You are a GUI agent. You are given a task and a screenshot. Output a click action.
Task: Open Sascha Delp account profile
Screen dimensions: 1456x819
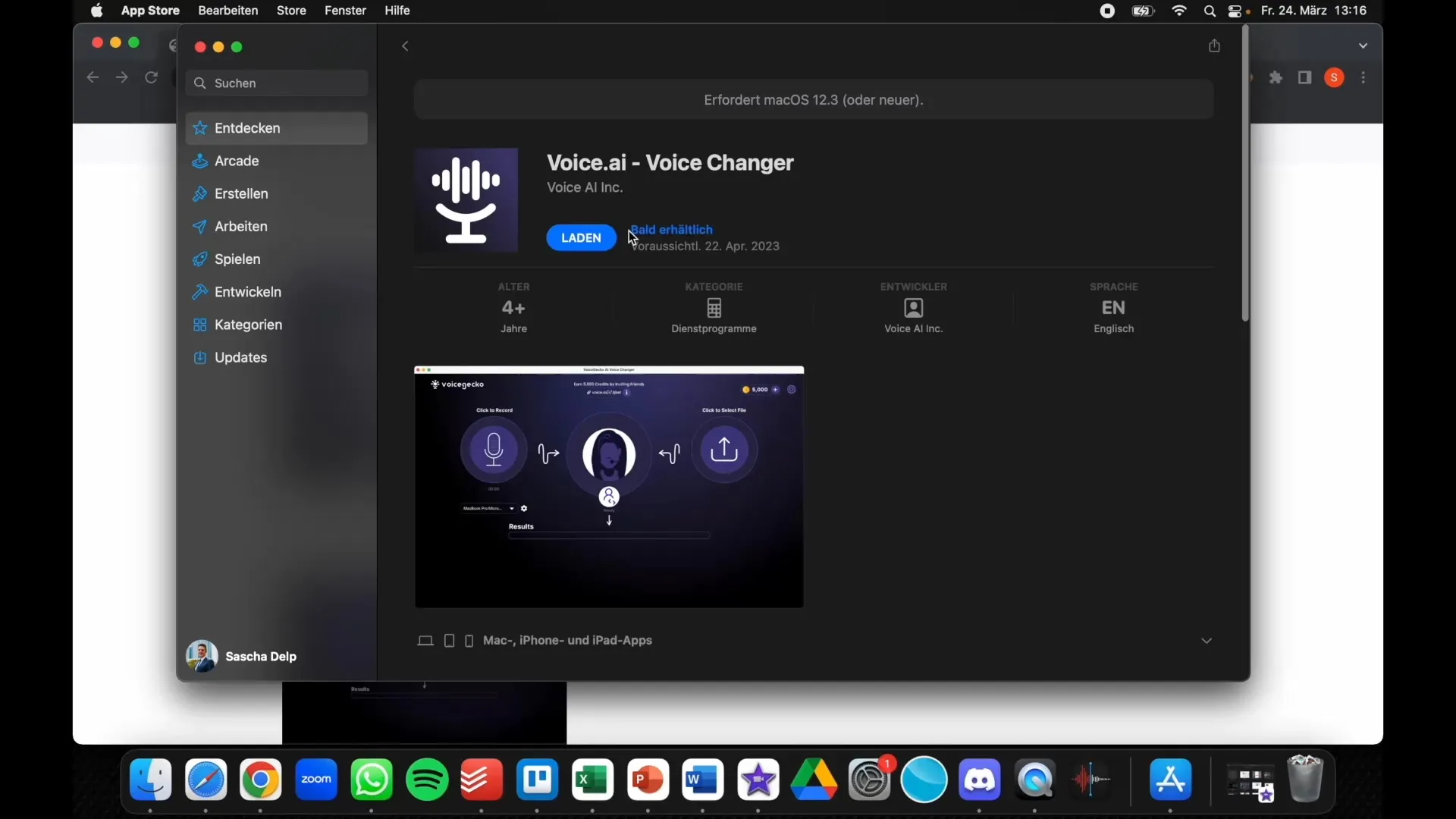pyautogui.click(x=243, y=657)
